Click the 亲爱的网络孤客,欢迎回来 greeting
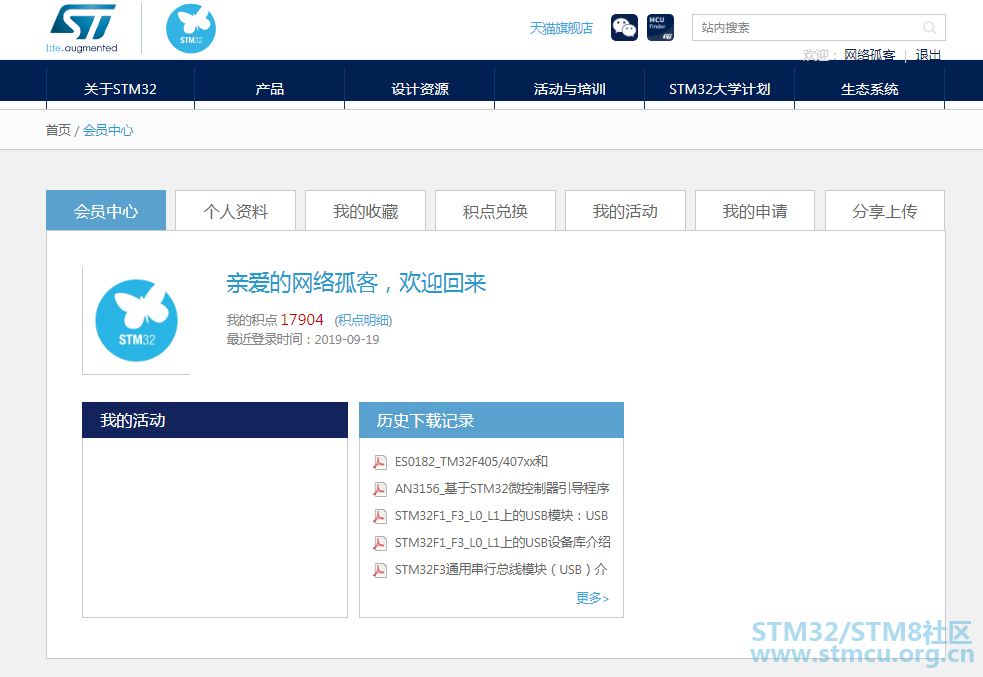The image size is (983, 677). [x=356, y=283]
